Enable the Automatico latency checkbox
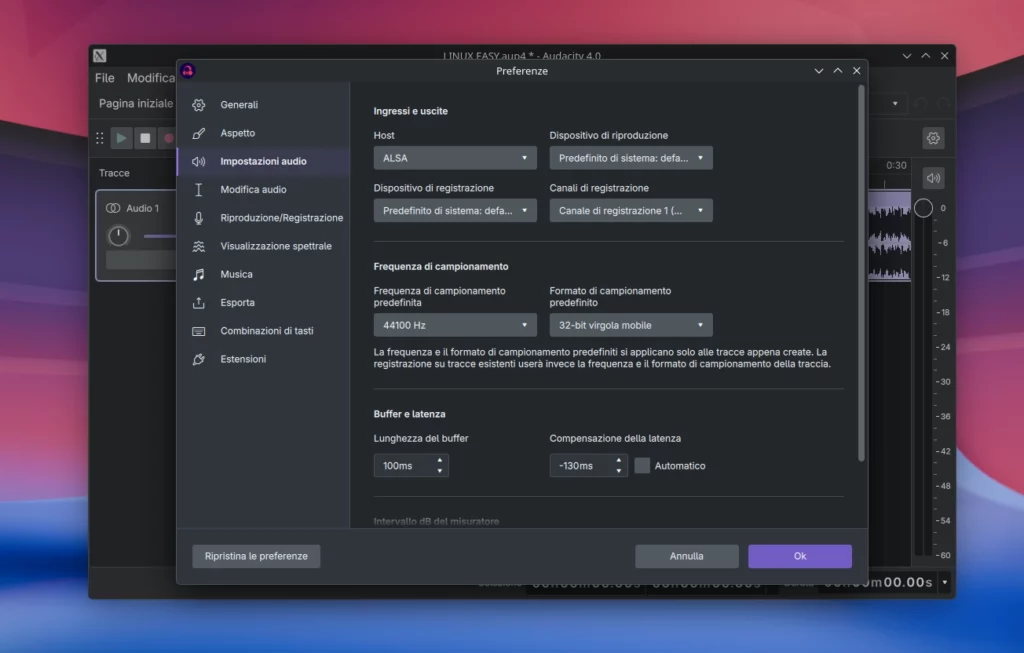1024x653 pixels. 643,466
